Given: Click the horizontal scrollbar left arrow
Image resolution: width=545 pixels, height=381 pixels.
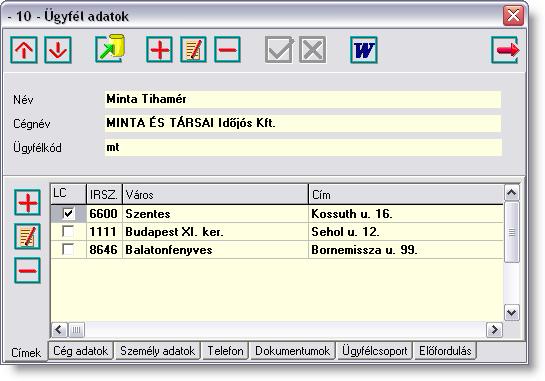Looking at the screenshot, I should [59, 330].
